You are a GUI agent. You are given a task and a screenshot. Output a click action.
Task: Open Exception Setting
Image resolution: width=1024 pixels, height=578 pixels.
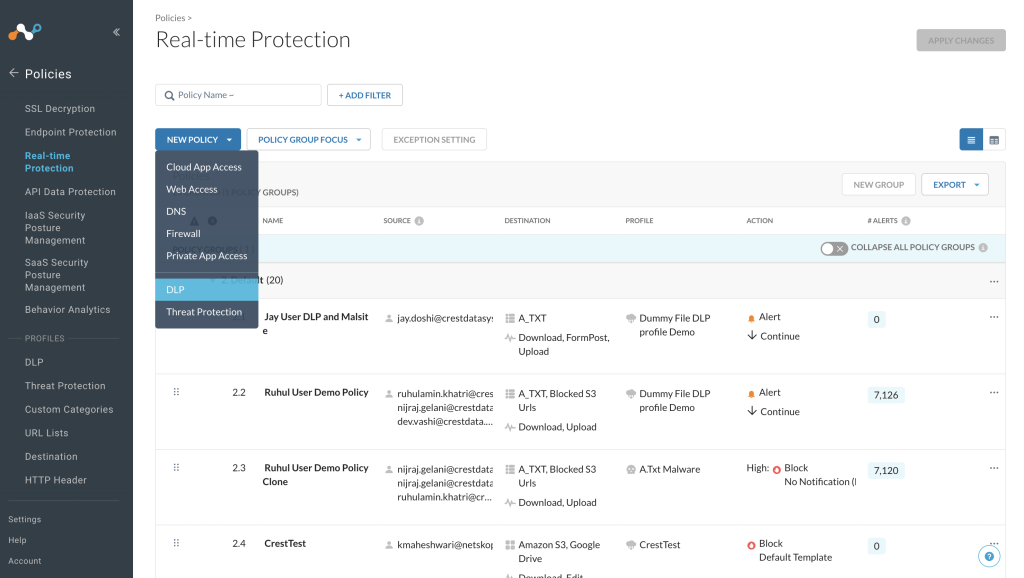point(434,140)
